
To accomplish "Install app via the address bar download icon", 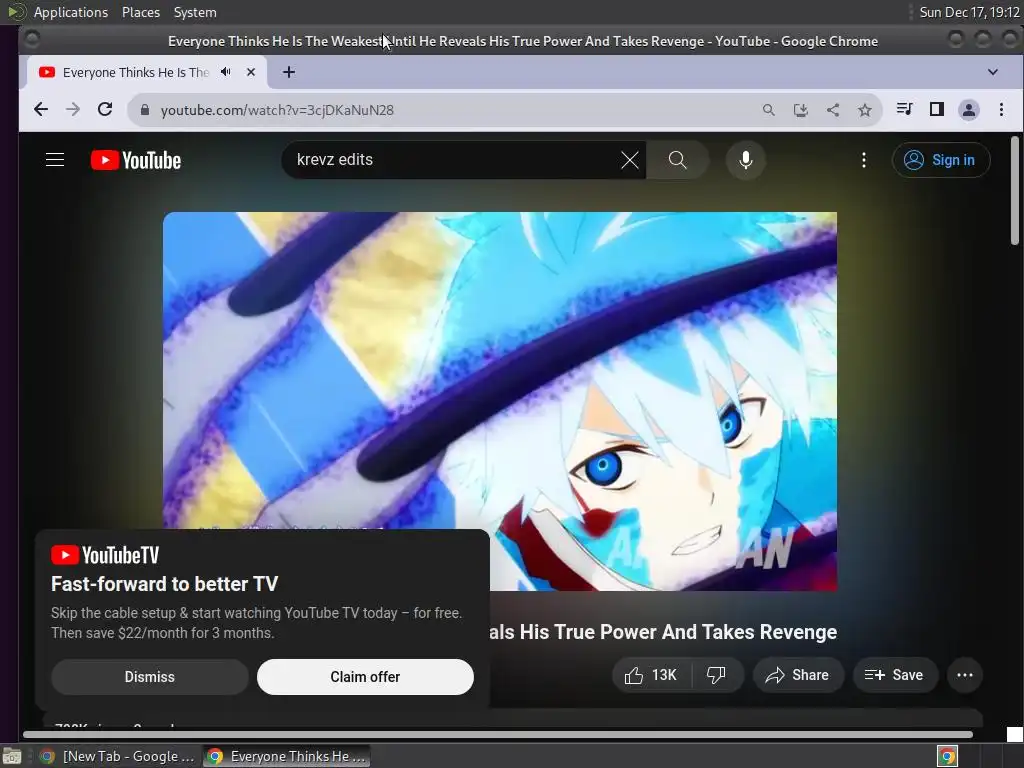I will 801,110.
